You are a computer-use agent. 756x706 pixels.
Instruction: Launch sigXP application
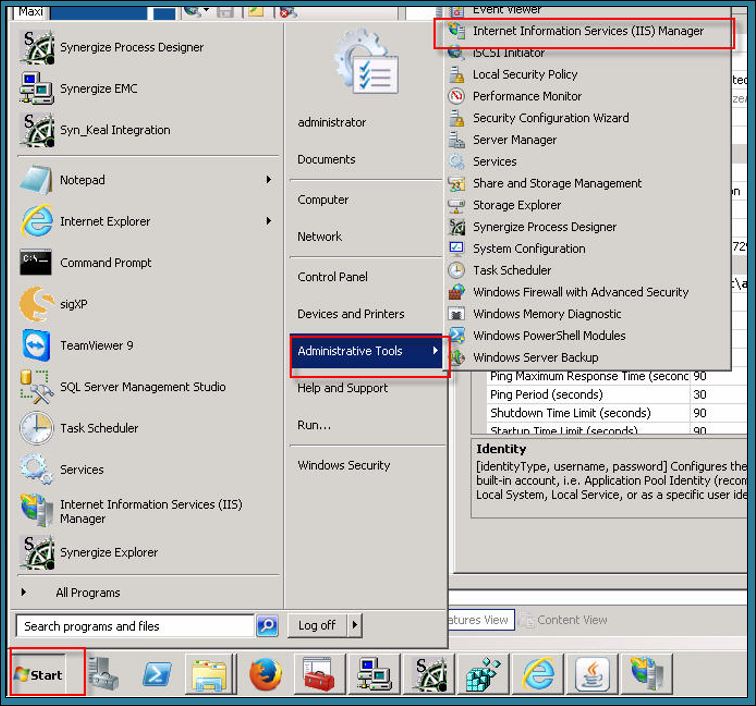pyautogui.click(x=148, y=304)
